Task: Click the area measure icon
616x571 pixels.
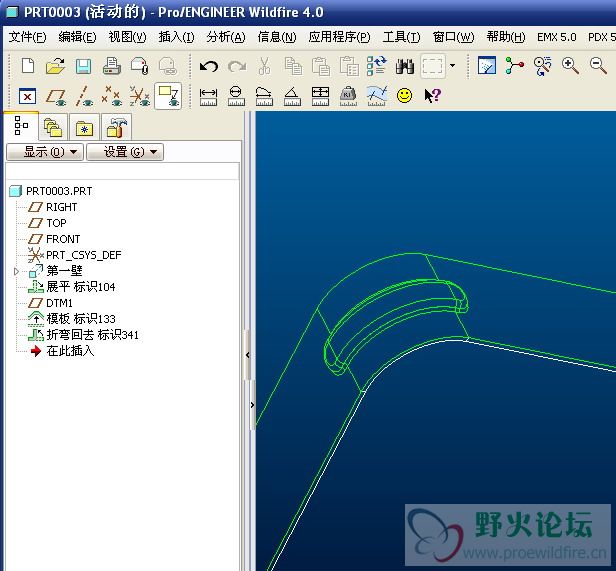Action: click(x=320, y=97)
